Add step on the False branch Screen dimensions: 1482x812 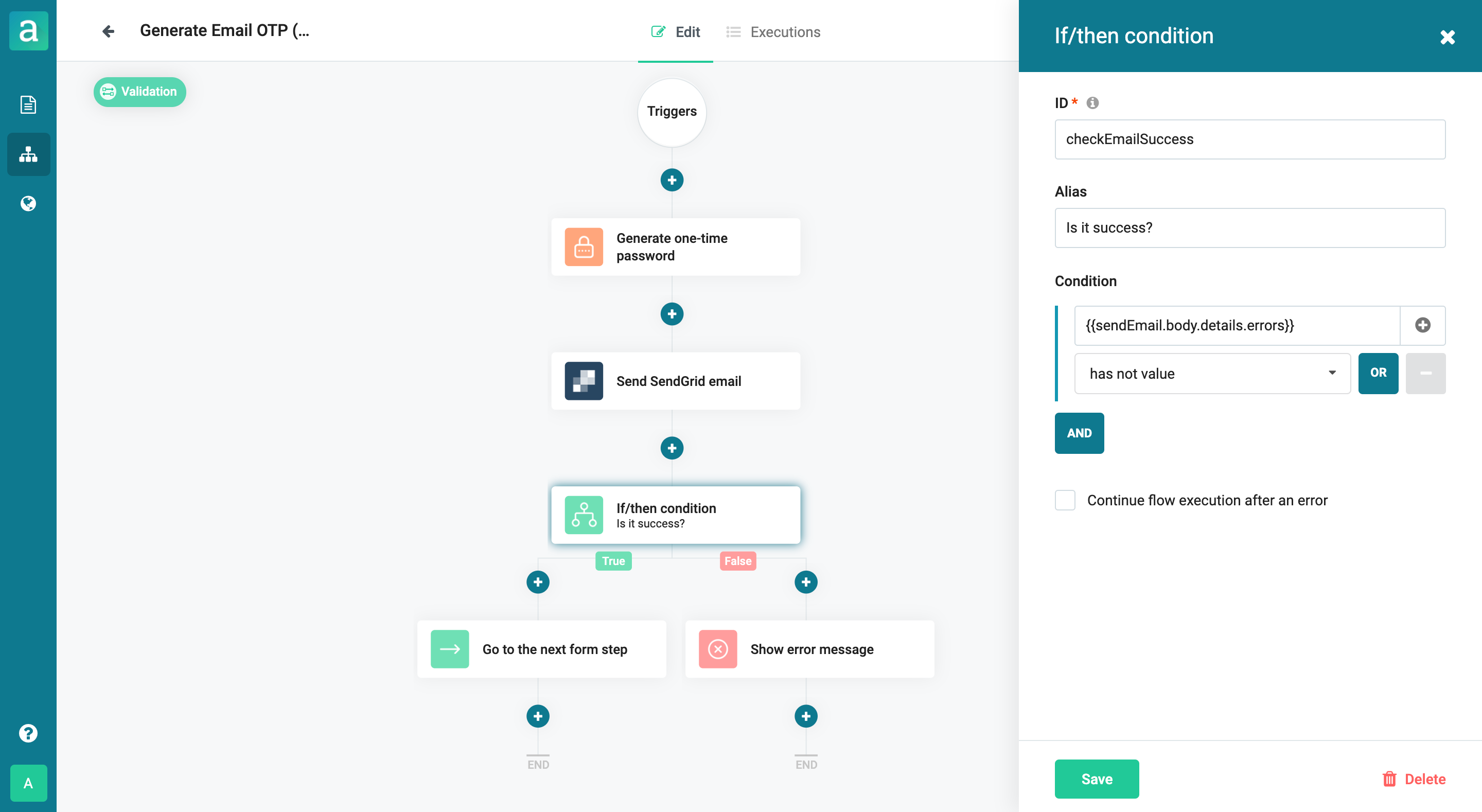click(805, 582)
